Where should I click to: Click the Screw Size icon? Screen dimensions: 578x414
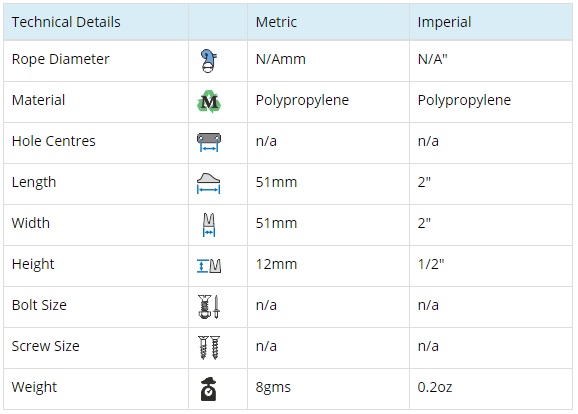[x=209, y=347]
